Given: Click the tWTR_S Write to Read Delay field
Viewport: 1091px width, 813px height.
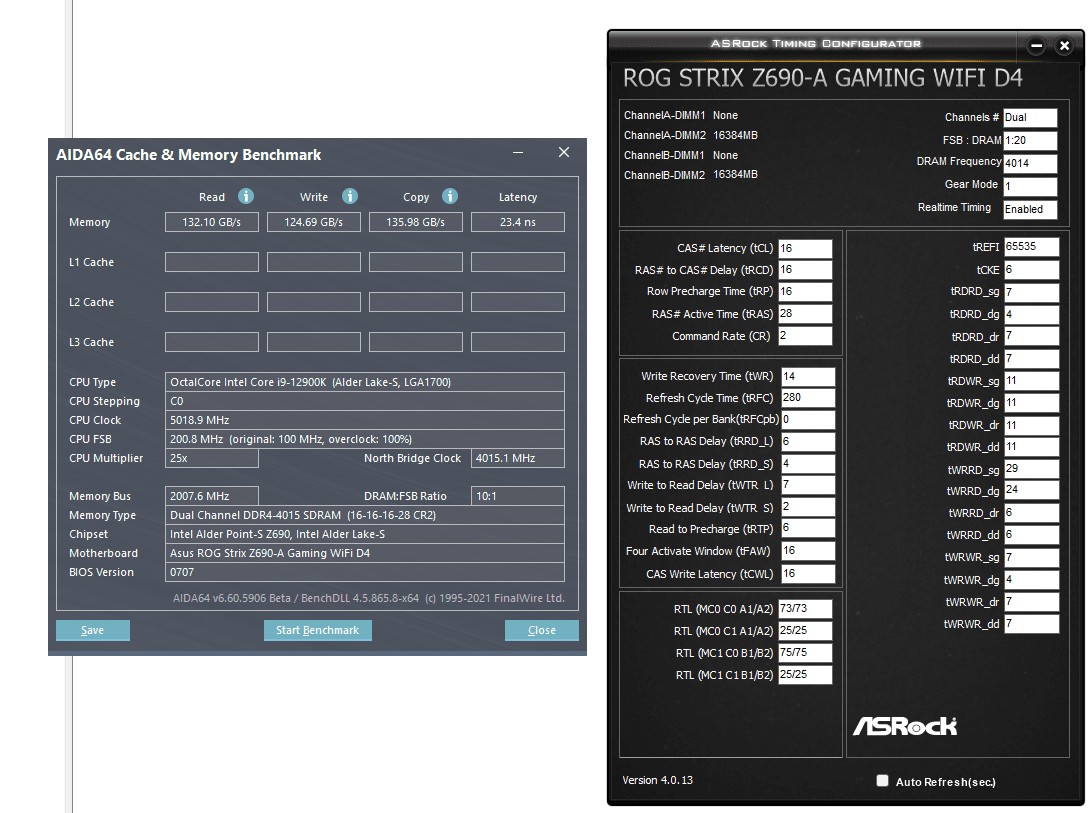Looking at the screenshot, I should click(808, 507).
